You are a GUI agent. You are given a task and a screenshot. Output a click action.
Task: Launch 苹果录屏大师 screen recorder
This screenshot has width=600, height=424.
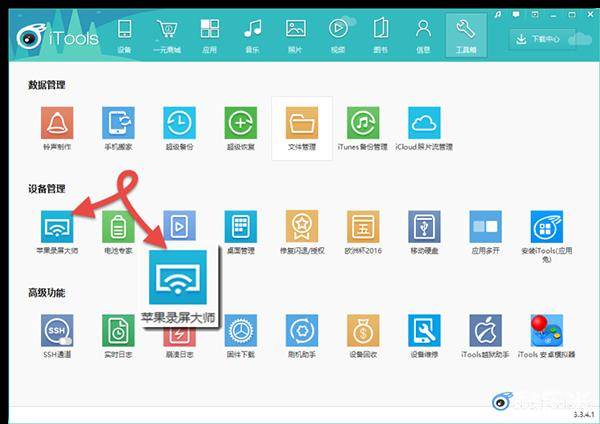[x=57, y=227]
